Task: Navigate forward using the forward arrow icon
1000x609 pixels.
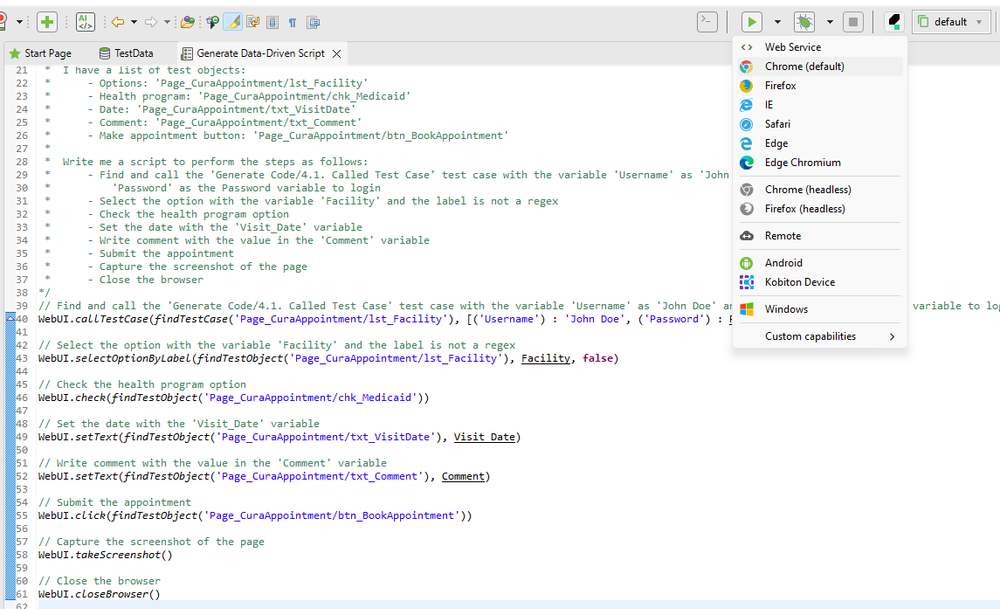Action: pyautogui.click(x=151, y=21)
